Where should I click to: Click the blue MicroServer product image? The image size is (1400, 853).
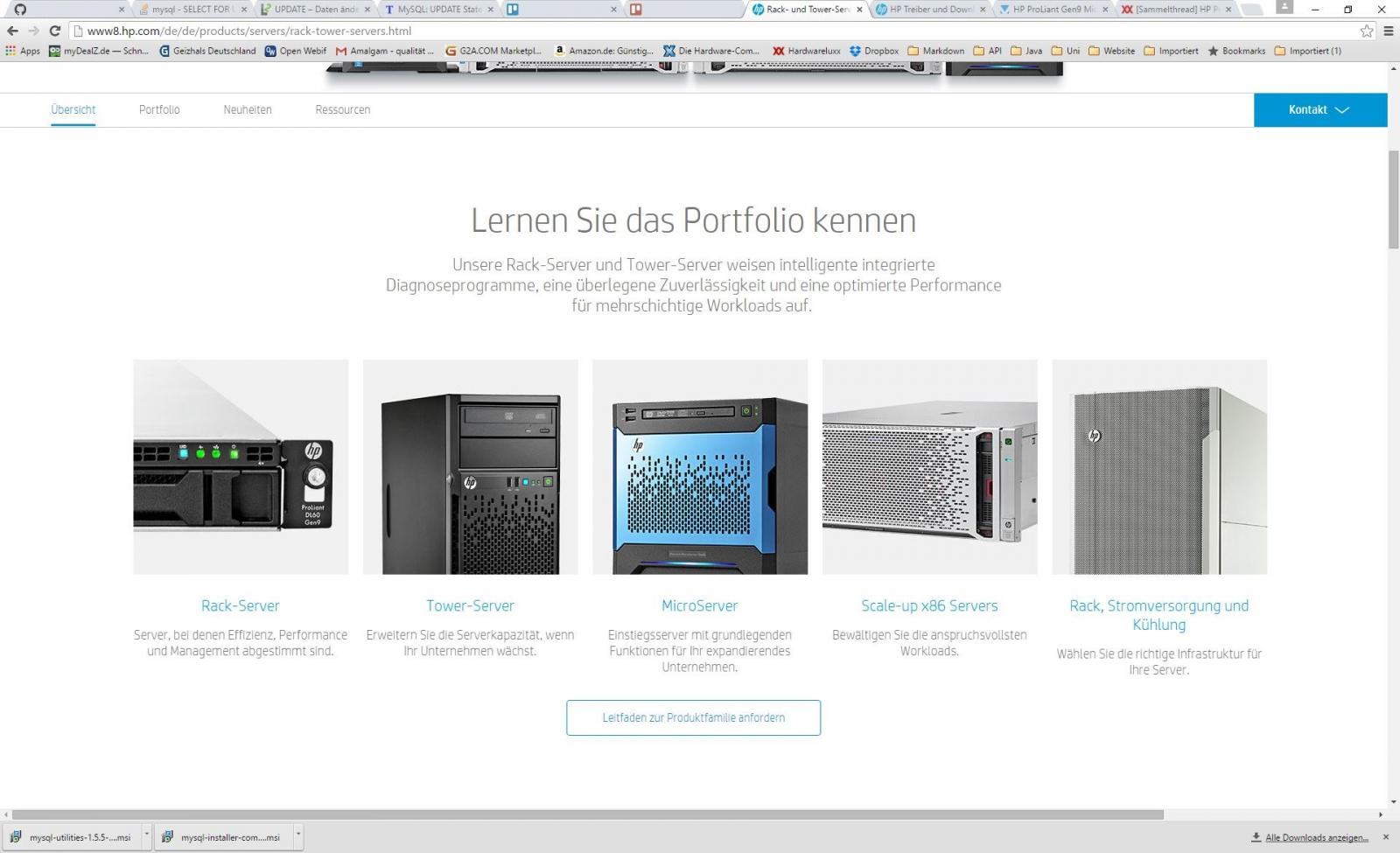point(700,467)
